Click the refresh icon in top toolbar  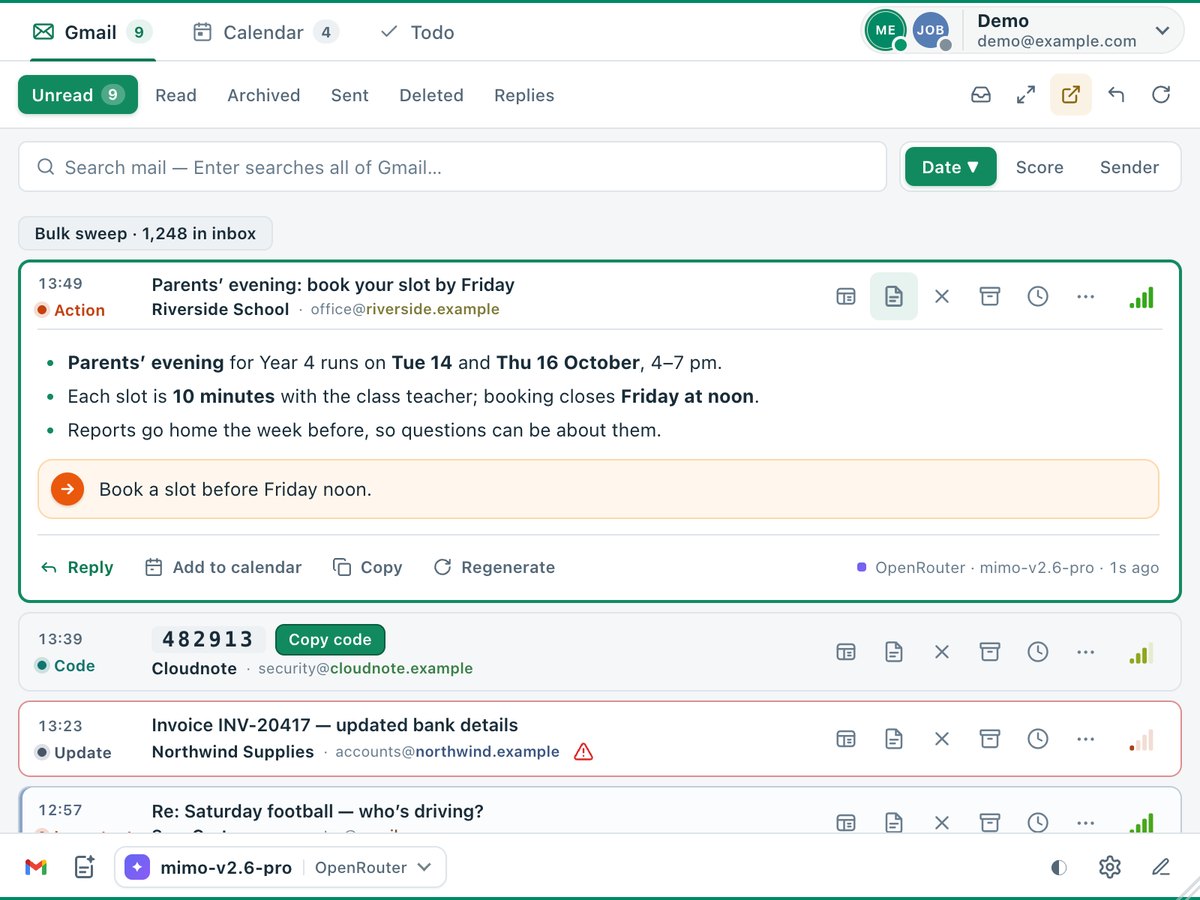pos(1161,95)
